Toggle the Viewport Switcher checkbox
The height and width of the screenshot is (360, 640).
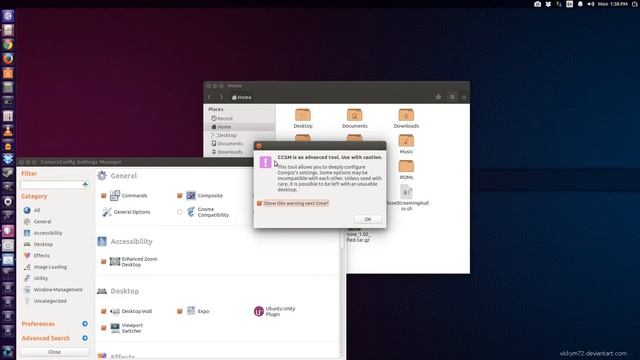point(104,328)
